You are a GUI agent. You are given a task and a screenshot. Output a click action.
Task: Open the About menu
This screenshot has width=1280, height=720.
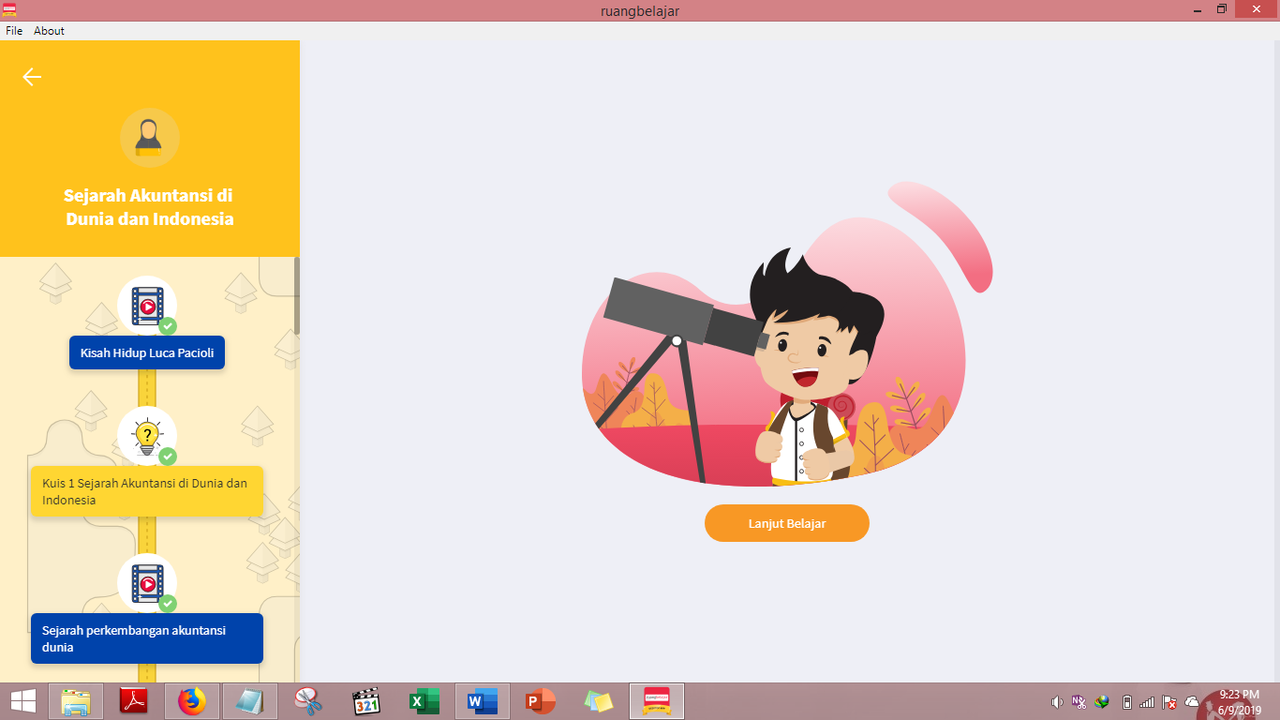tap(49, 31)
